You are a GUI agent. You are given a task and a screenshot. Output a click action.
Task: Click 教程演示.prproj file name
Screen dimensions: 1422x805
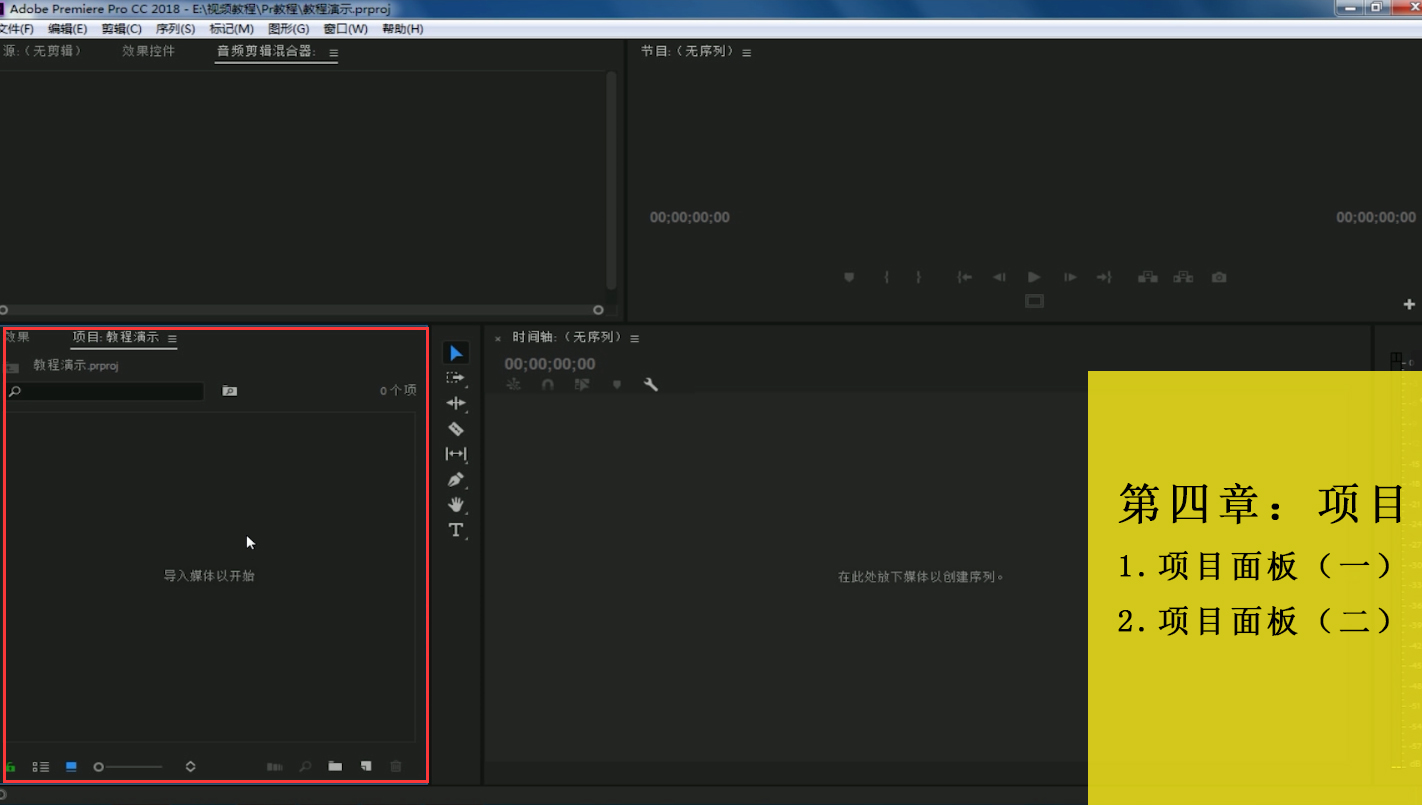tap(76, 366)
